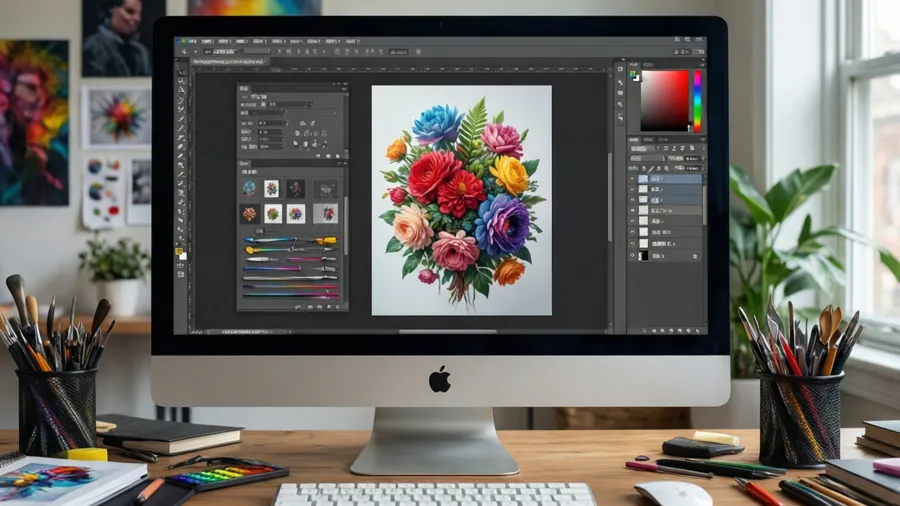Click the open document's tab above the canvas
This screenshot has width=900, height=506.
[228, 61]
